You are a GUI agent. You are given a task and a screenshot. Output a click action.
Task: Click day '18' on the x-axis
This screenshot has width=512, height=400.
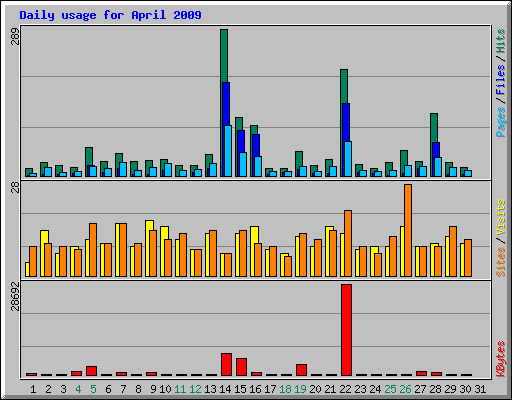[x=285, y=389]
